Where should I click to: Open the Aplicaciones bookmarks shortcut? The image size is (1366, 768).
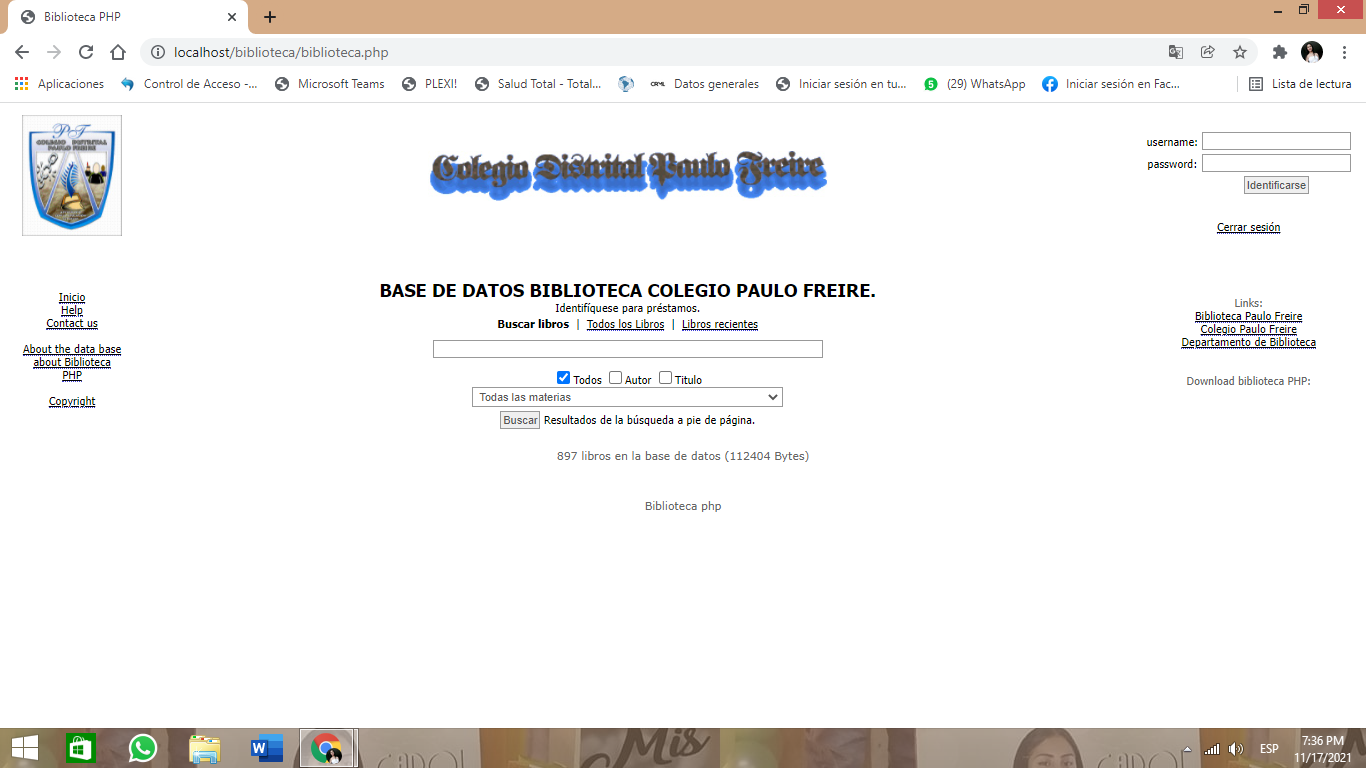point(60,84)
